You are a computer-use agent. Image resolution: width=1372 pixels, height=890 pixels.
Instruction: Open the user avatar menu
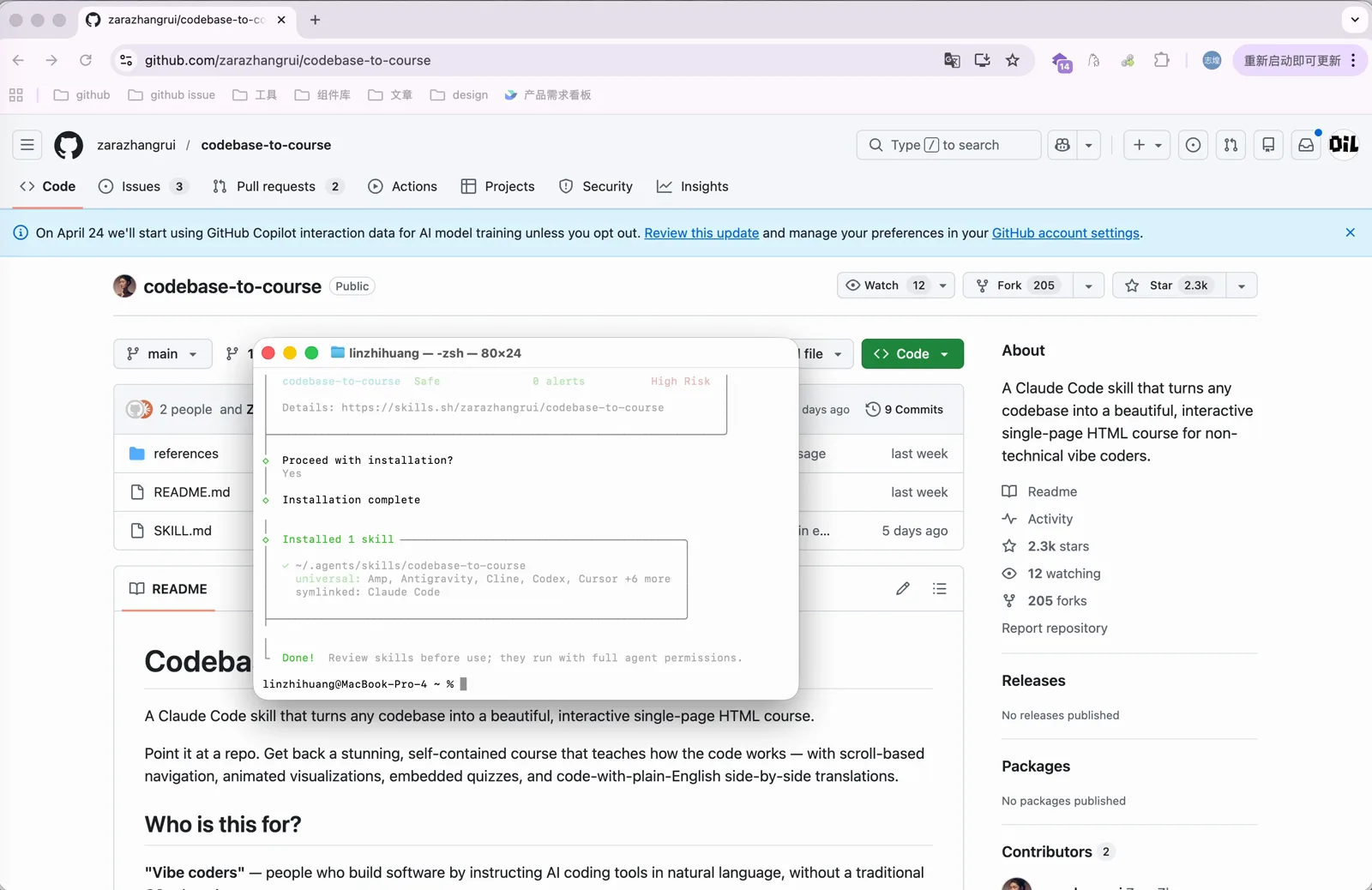[1344, 145]
